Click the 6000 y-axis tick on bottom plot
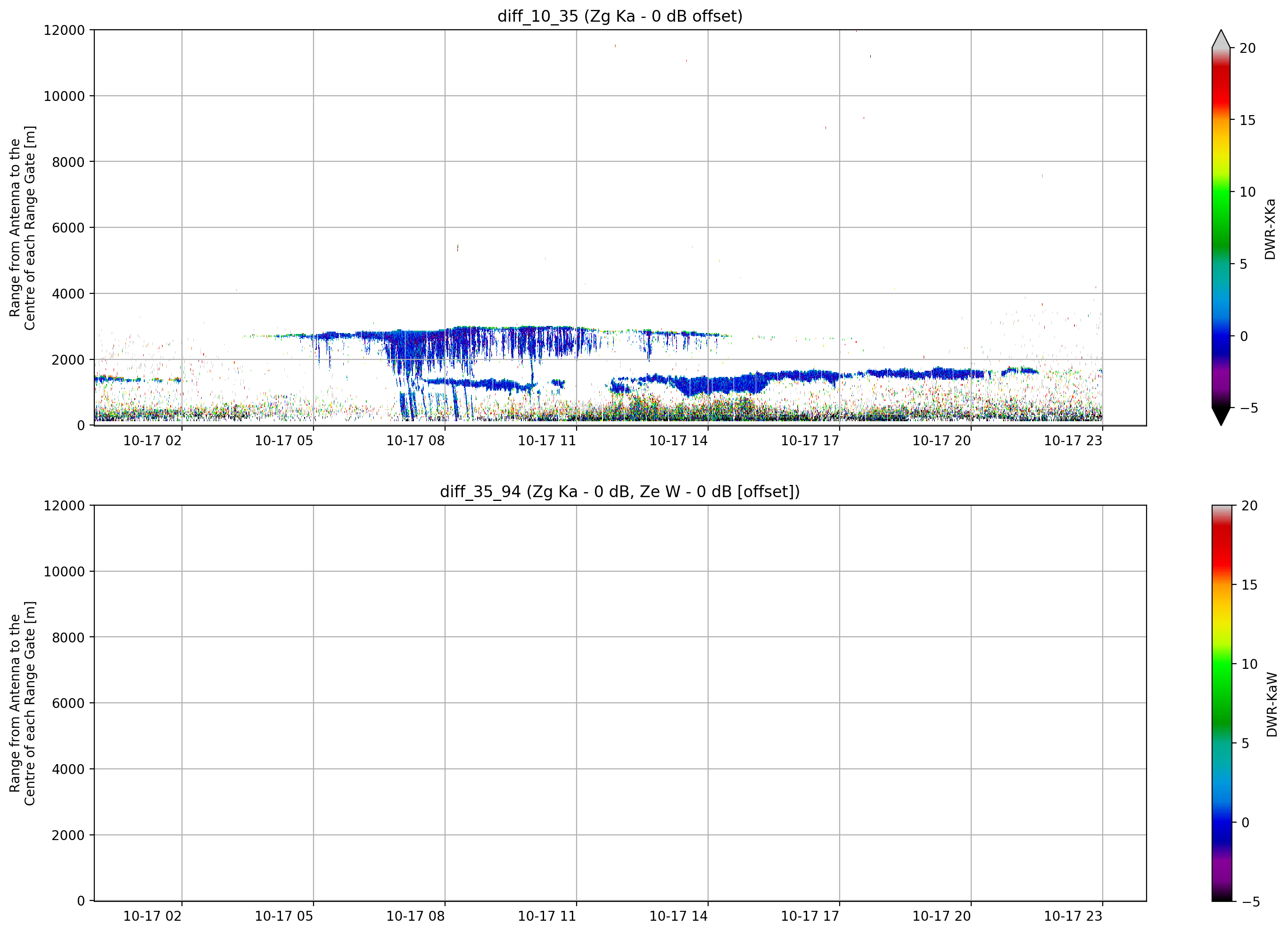The height and width of the screenshot is (933, 1288). [68, 703]
